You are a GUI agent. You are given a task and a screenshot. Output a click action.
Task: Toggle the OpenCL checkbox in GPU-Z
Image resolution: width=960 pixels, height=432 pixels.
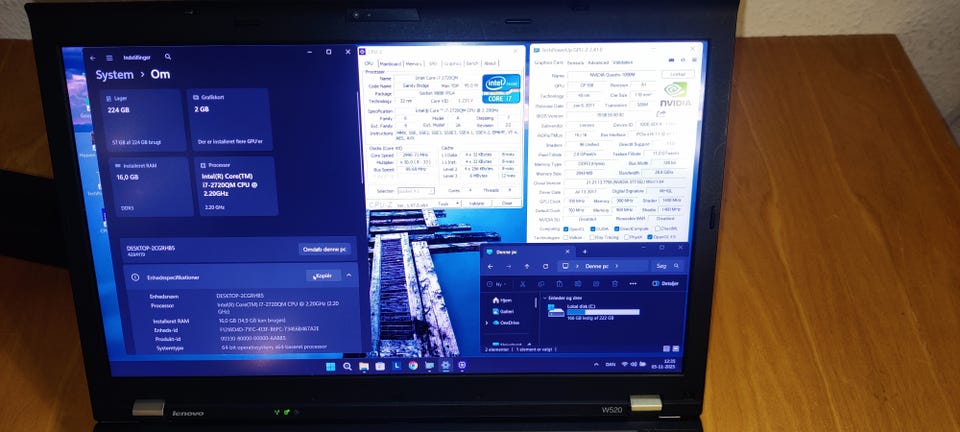(x=566, y=229)
